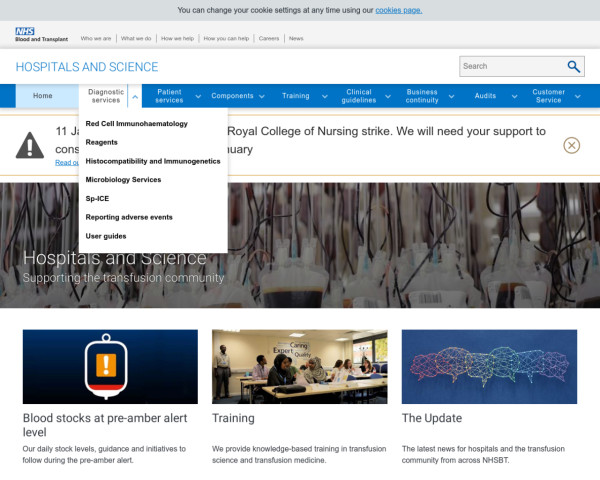Image resolution: width=600 pixels, height=480 pixels.
Task: Close the strike alert banner
Action: [x=571, y=145]
